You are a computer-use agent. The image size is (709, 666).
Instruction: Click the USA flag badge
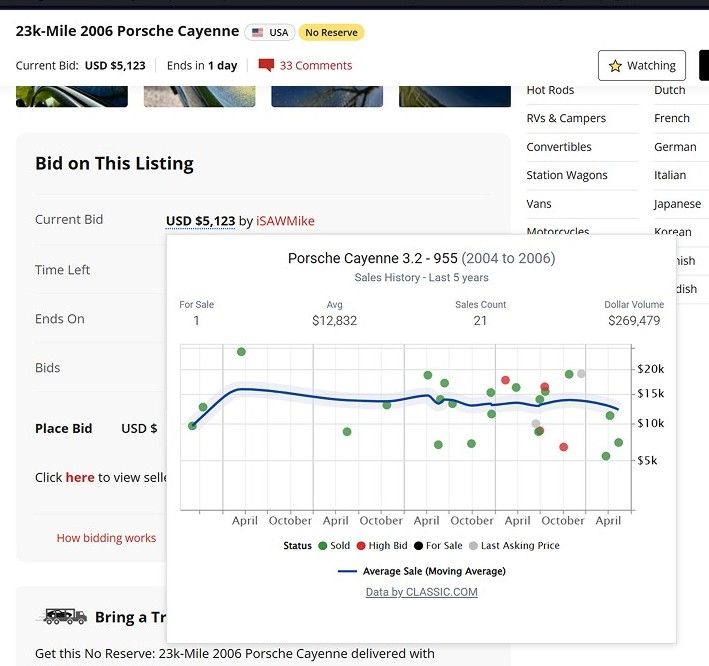coord(270,33)
